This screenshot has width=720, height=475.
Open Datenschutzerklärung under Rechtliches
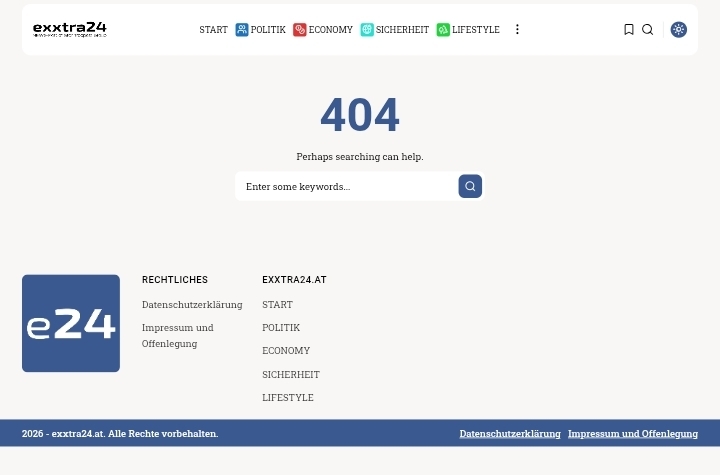(192, 304)
